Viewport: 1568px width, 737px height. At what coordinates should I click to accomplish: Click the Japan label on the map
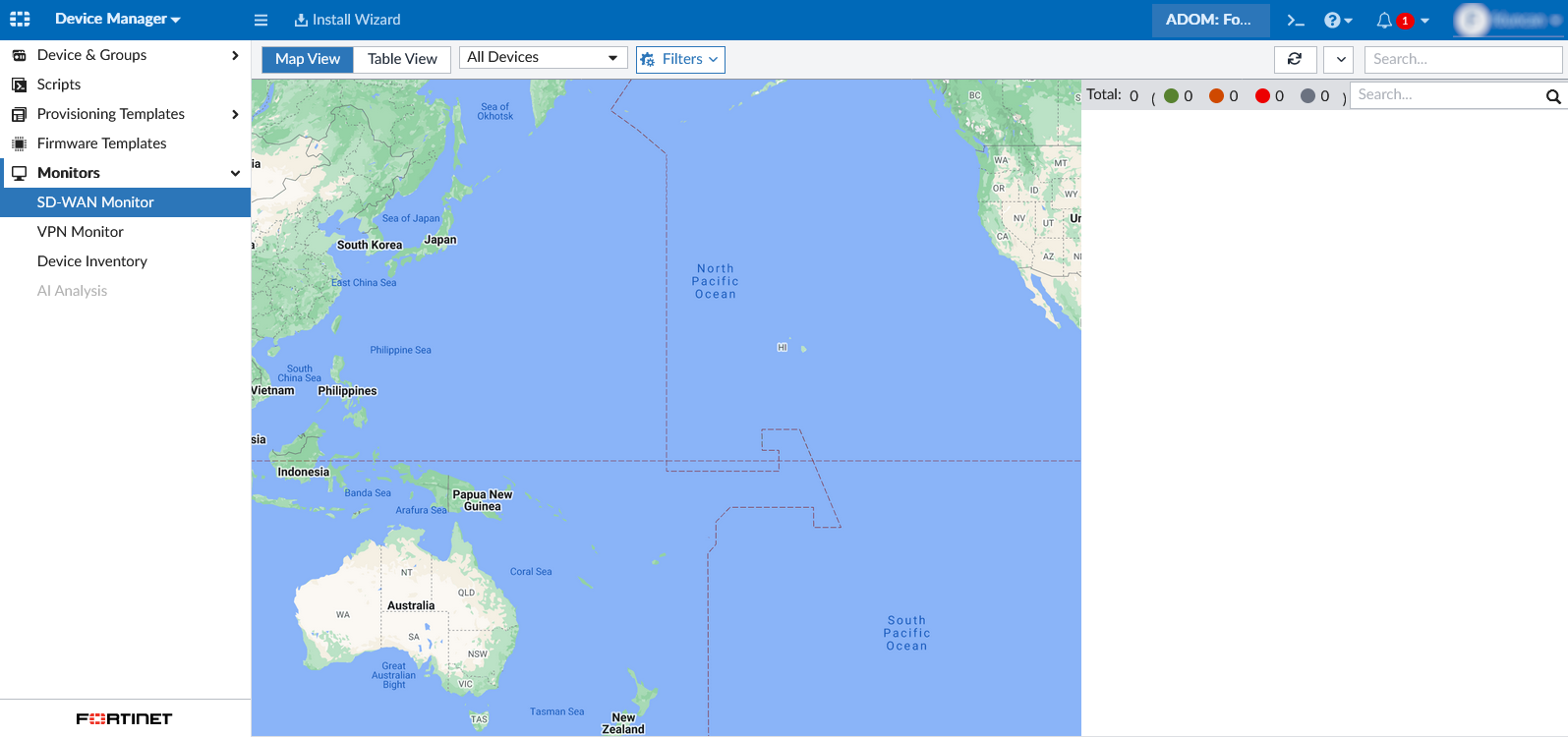pyautogui.click(x=440, y=240)
